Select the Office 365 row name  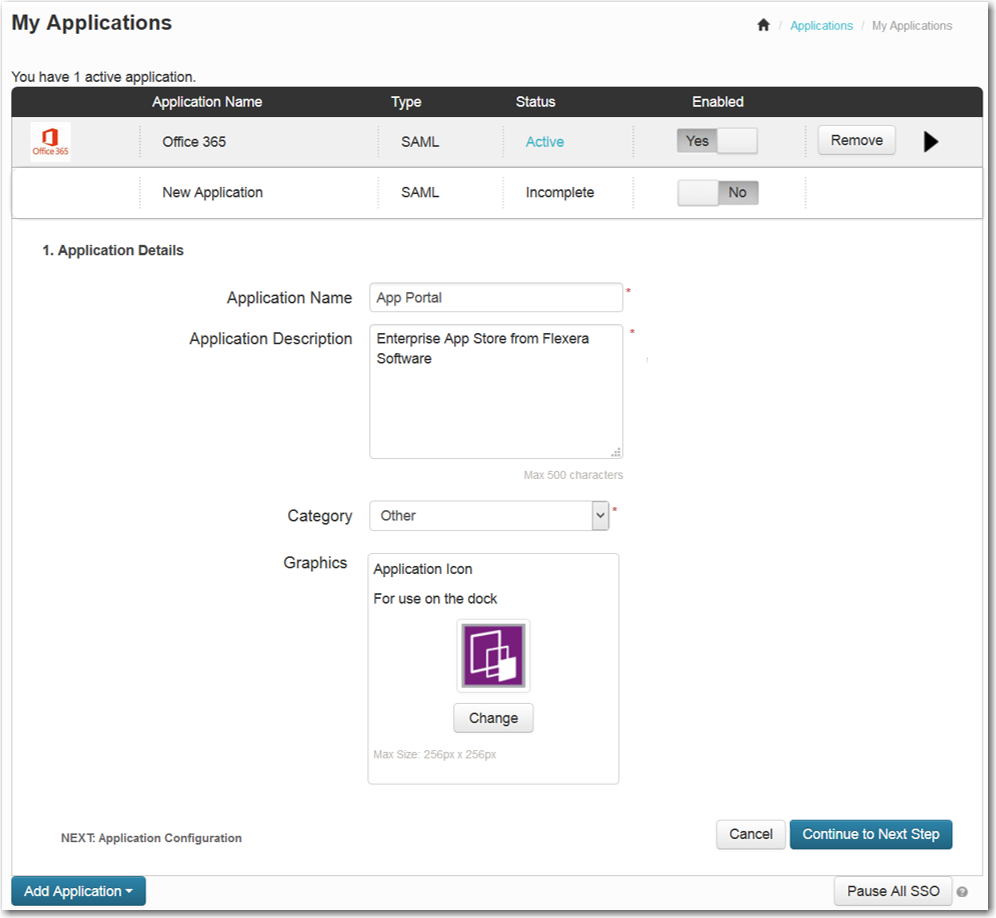194,142
